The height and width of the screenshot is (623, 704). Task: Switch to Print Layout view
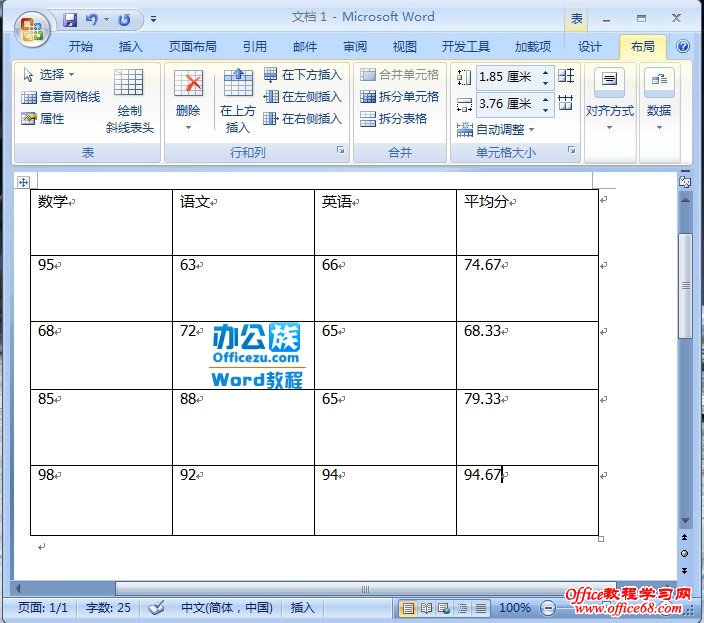pos(408,609)
